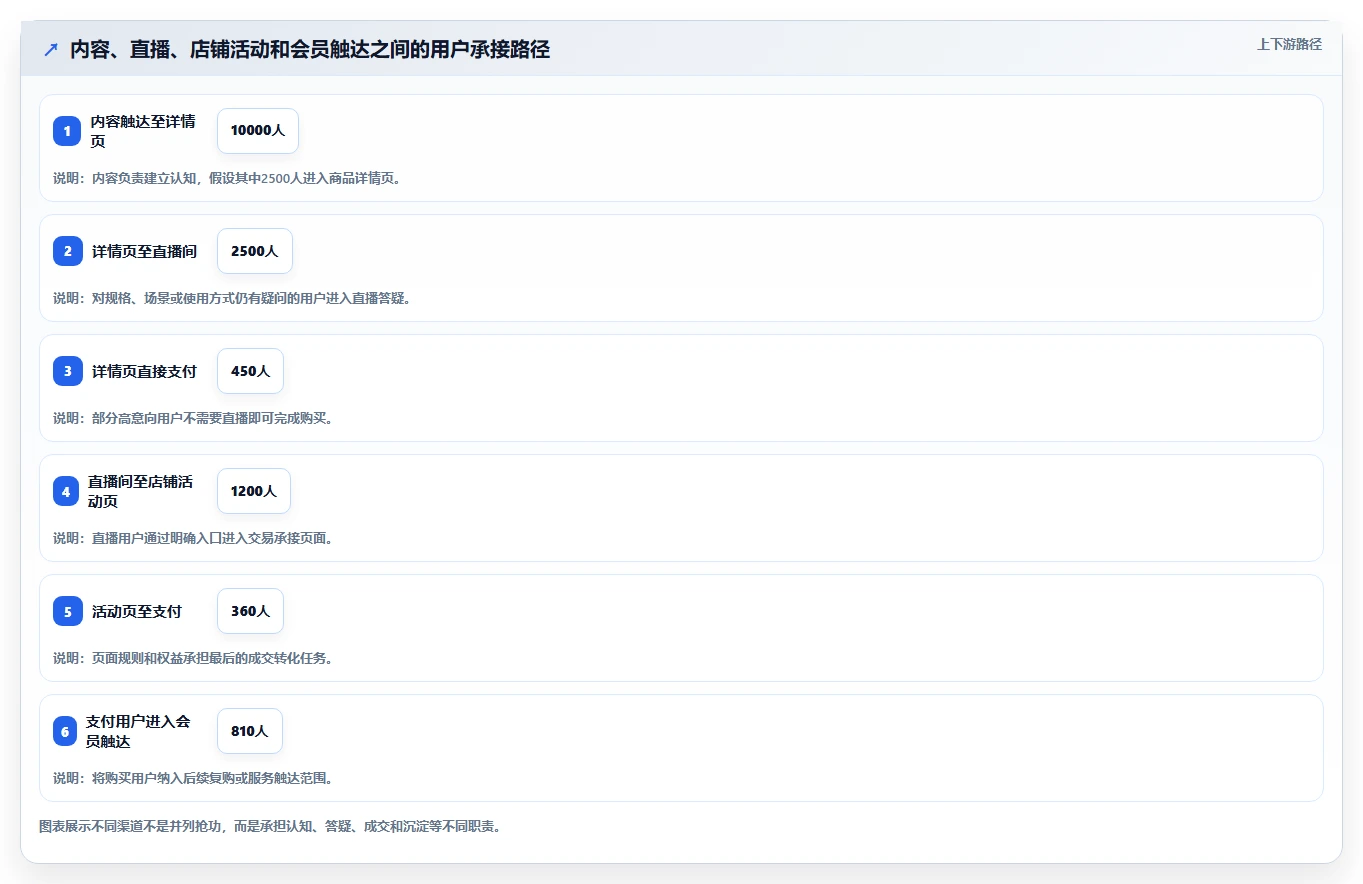This screenshot has height=884, width=1363.
Task: Select the 450人 value chip
Action: click(x=250, y=371)
